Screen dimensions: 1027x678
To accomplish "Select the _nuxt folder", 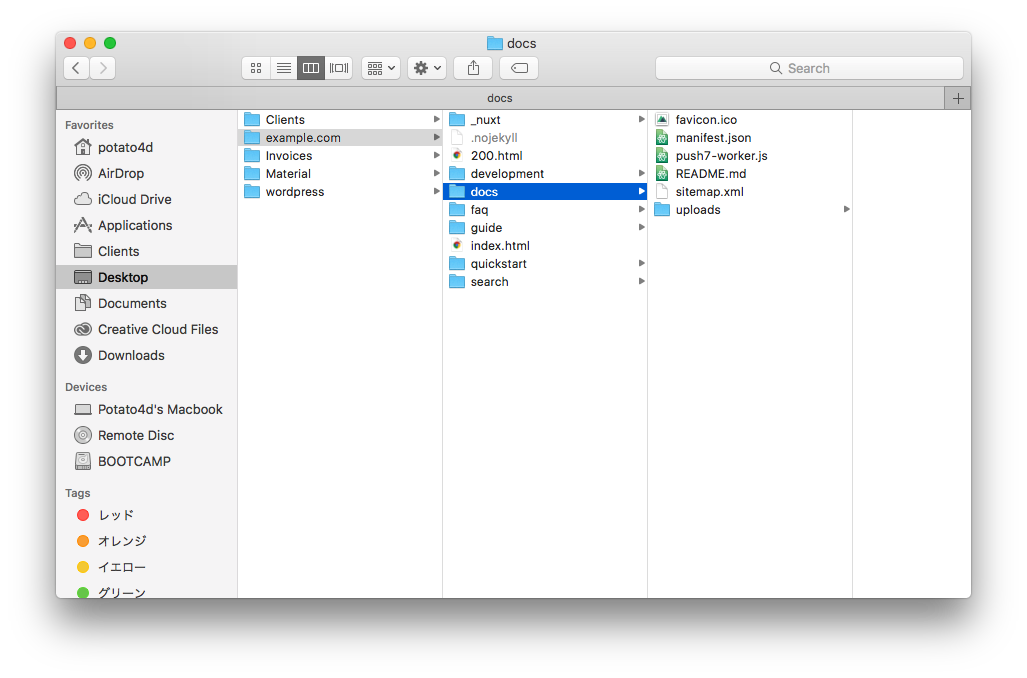I will (x=545, y=120).
